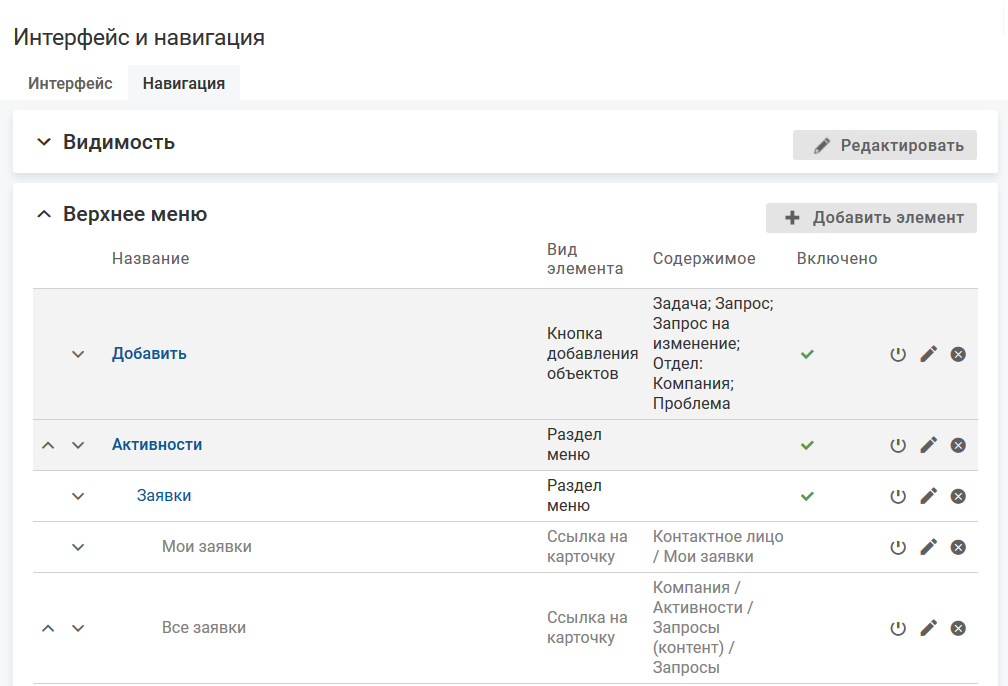Select the Навигация tab

[183, 84]
